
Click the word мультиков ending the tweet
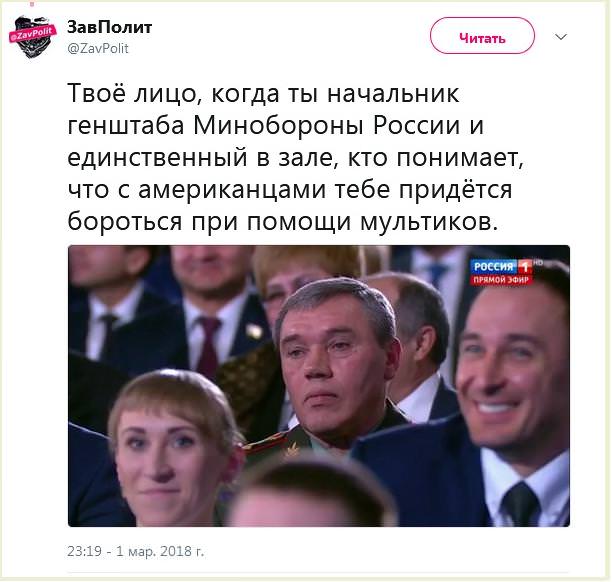click(x=428, y=221)
